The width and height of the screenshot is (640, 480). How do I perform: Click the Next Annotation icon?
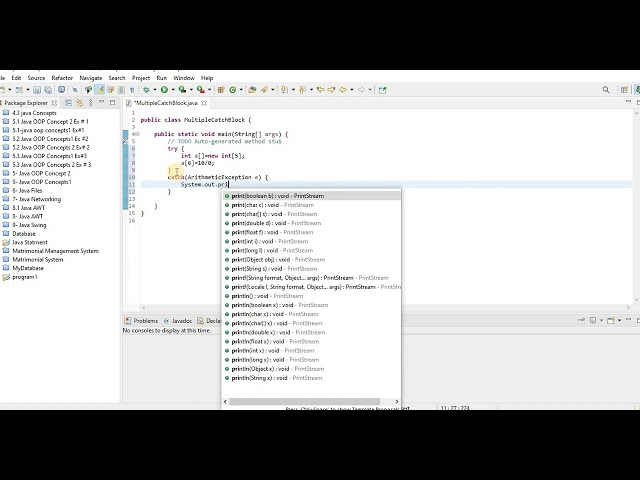click(x=284, y=90)
